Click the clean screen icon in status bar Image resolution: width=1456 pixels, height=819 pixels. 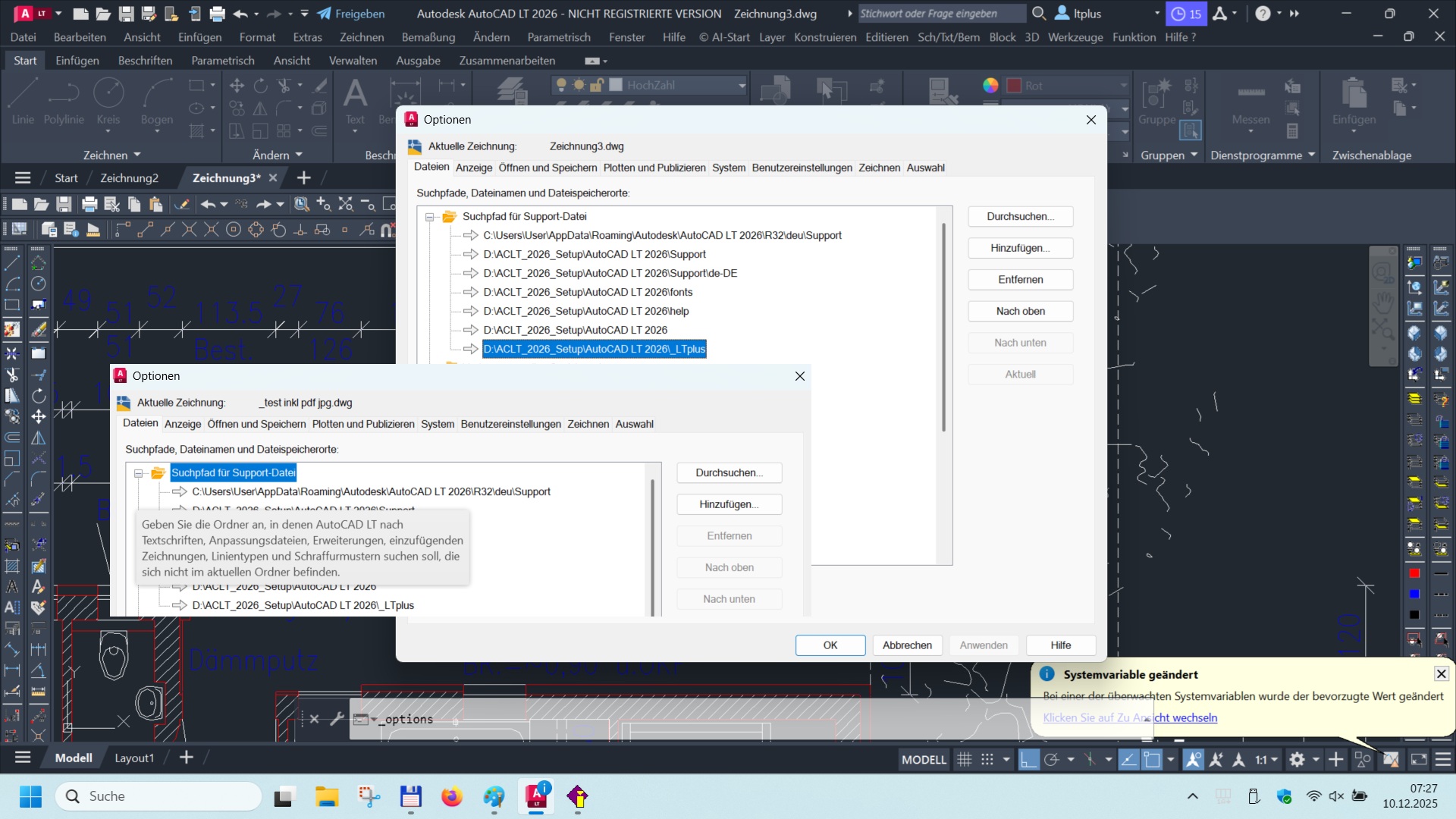point(1419,759)
